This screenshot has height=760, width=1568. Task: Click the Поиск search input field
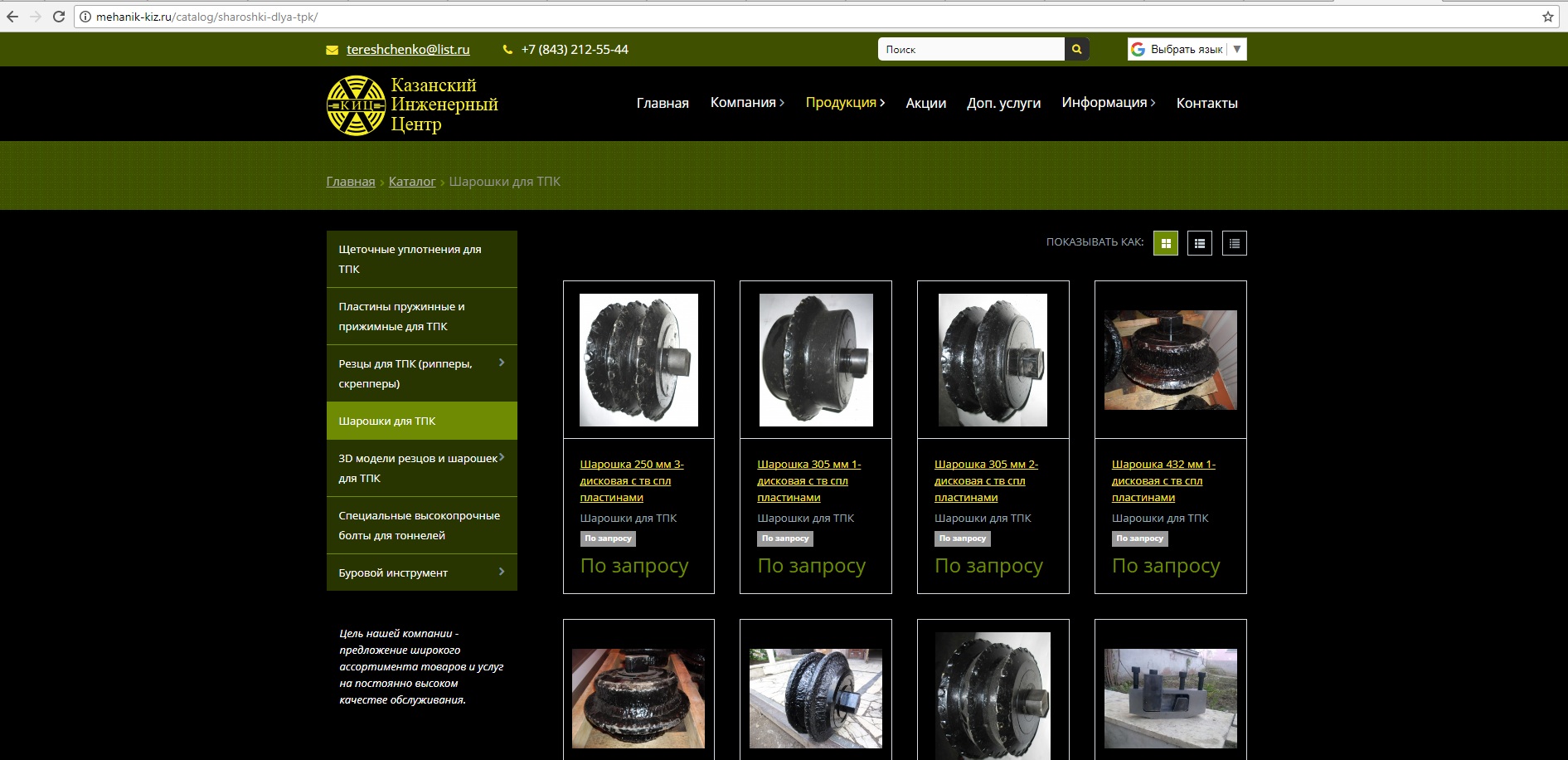click(x=971, y=49)
